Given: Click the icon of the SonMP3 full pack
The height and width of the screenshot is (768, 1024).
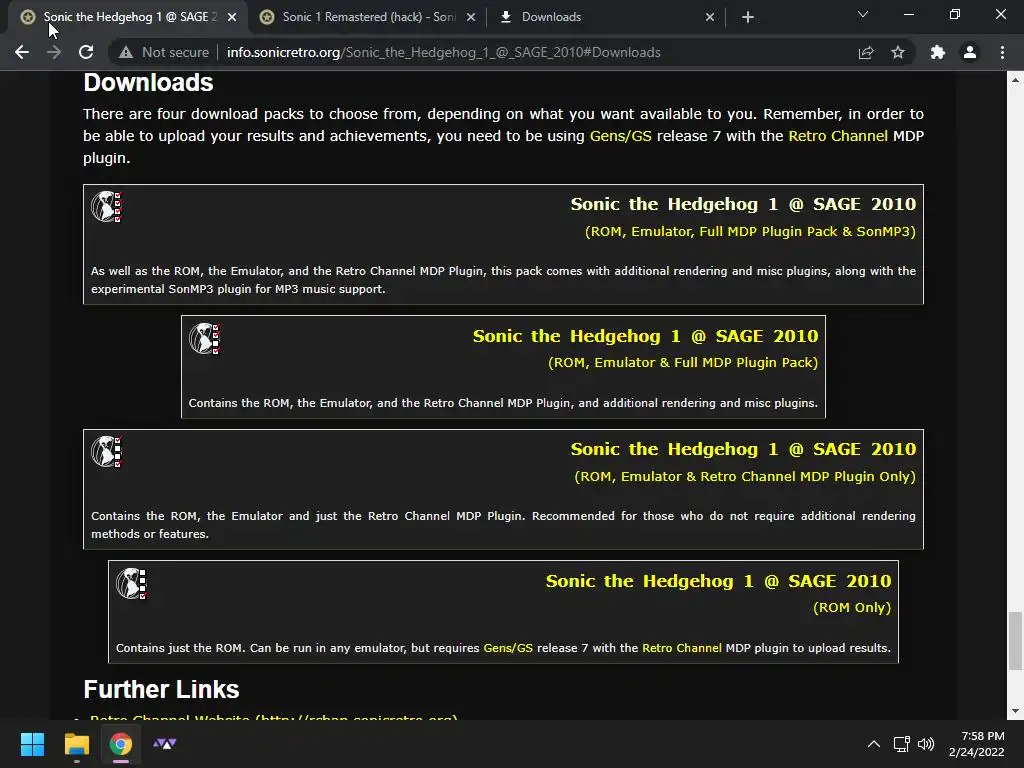Looking at the screenshot, I should pos(106,207).
